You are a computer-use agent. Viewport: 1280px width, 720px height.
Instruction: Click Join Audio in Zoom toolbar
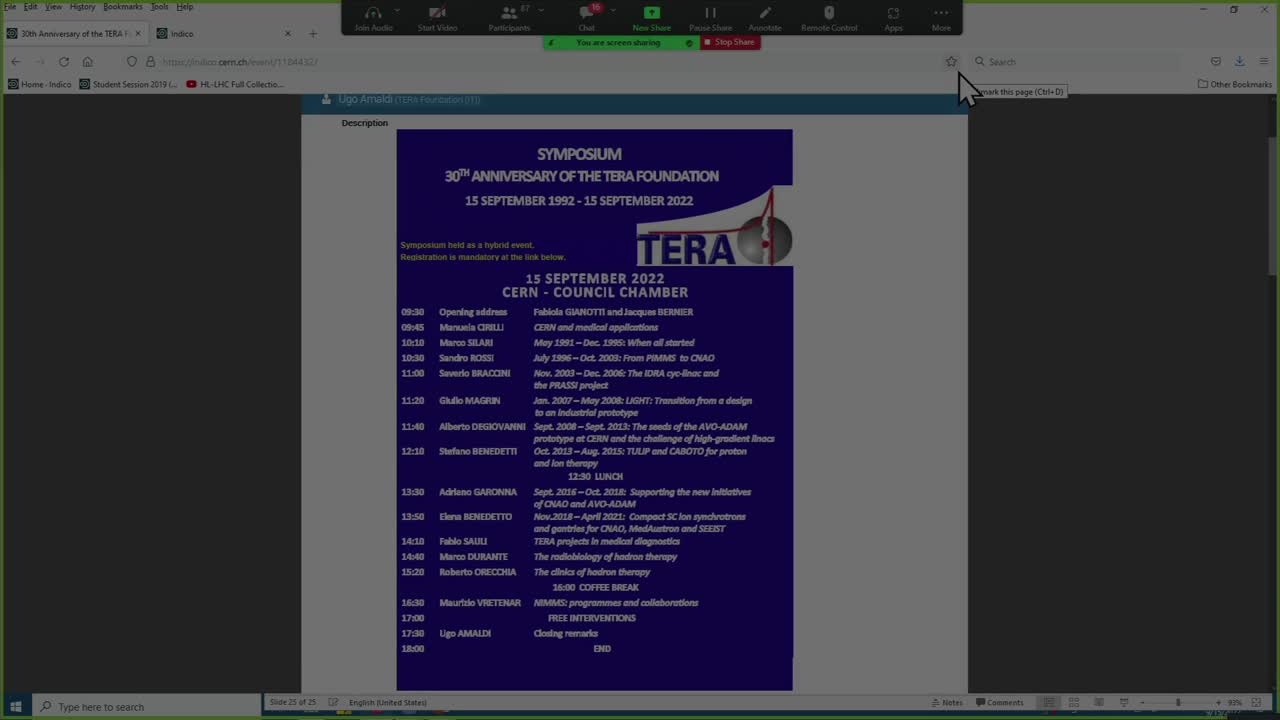(373, 18)
